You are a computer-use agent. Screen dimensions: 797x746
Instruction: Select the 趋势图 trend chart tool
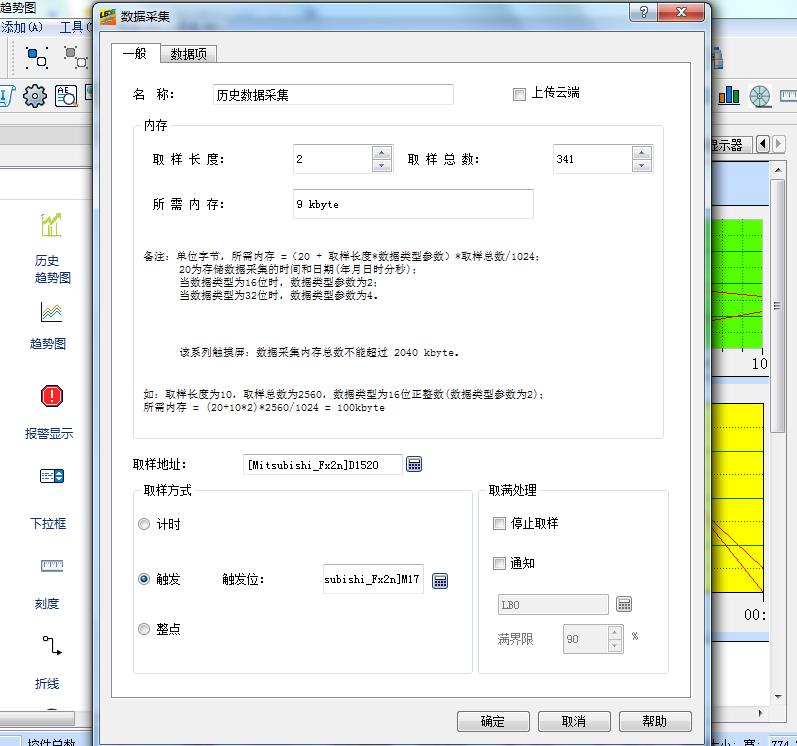[x=51, y=313]
